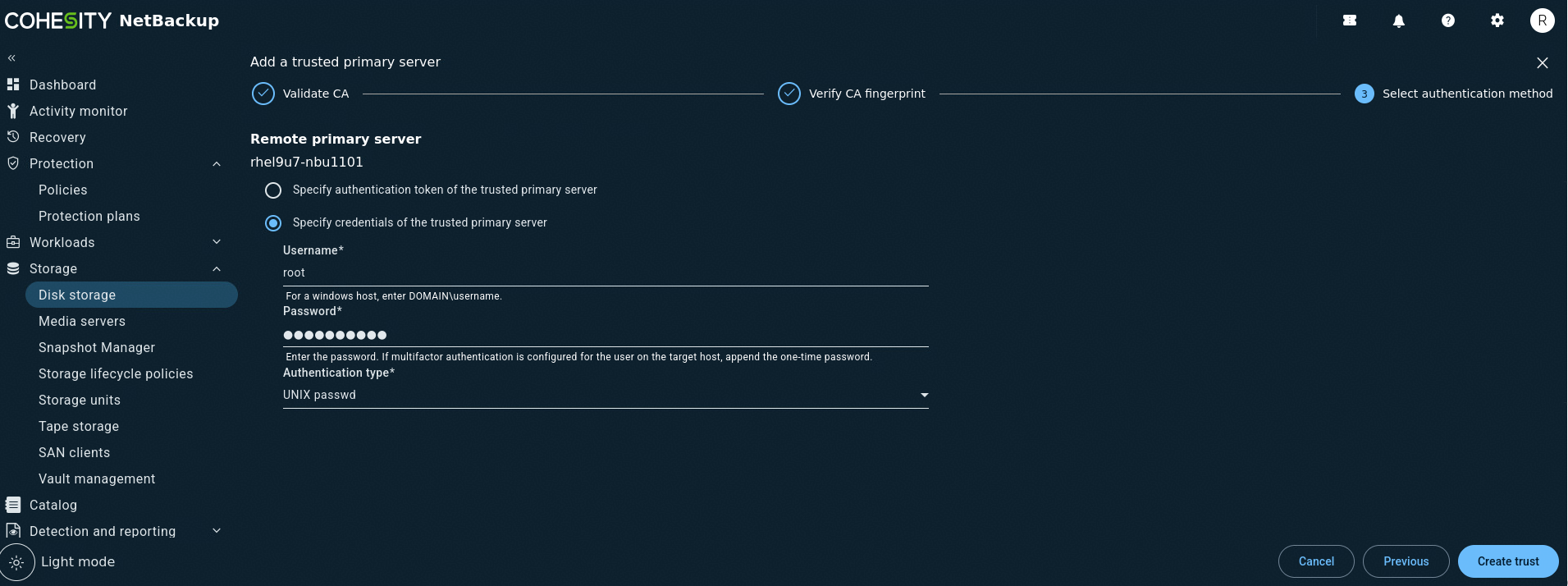
Task: Open the ticket icon in top bar
Action: click(1350, 21)
